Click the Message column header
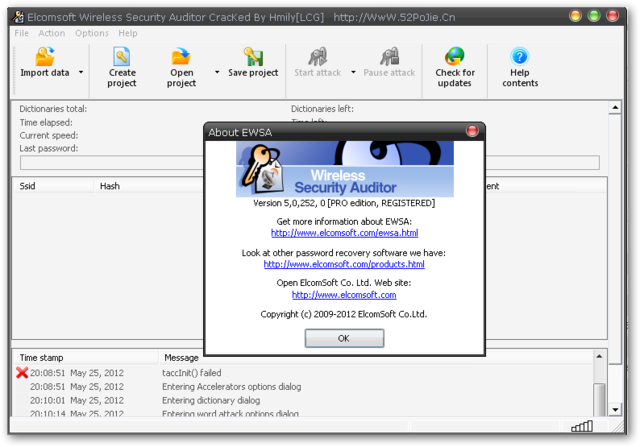Screen dimensions: 640x447 (x=181, y=358)
